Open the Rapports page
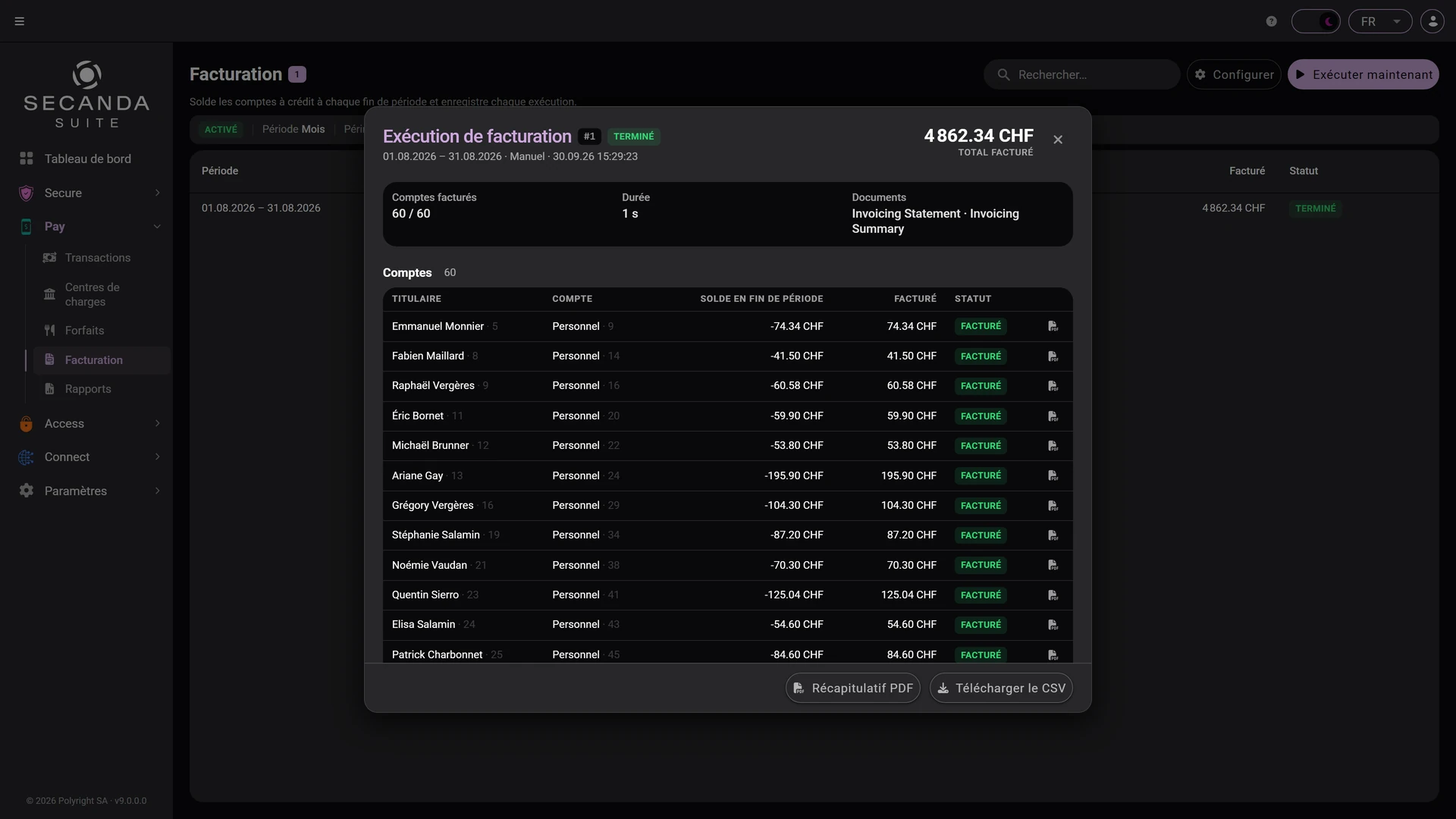 [101, 389]
